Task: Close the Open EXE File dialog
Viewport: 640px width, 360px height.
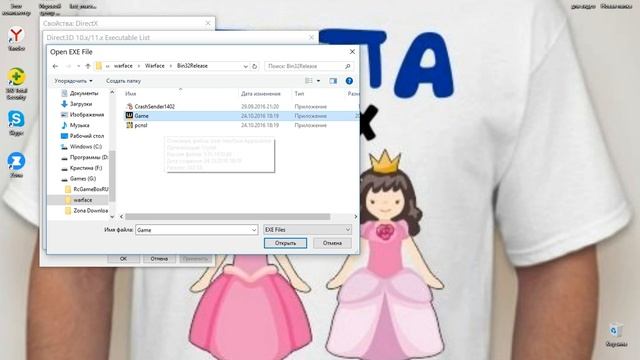Action: pyautogui.click(x=352, y=52)
